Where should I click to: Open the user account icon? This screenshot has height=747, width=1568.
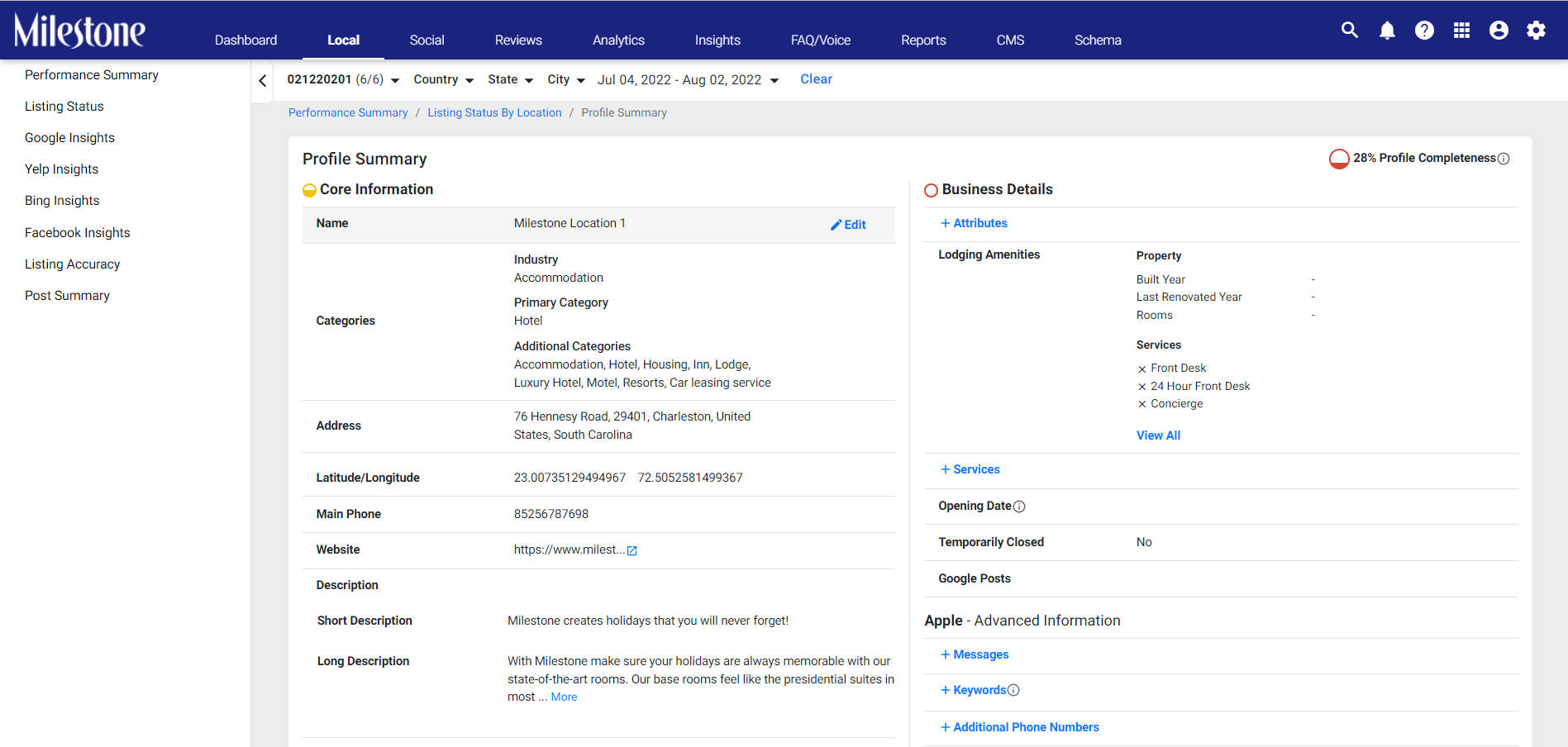(1499, 31)
